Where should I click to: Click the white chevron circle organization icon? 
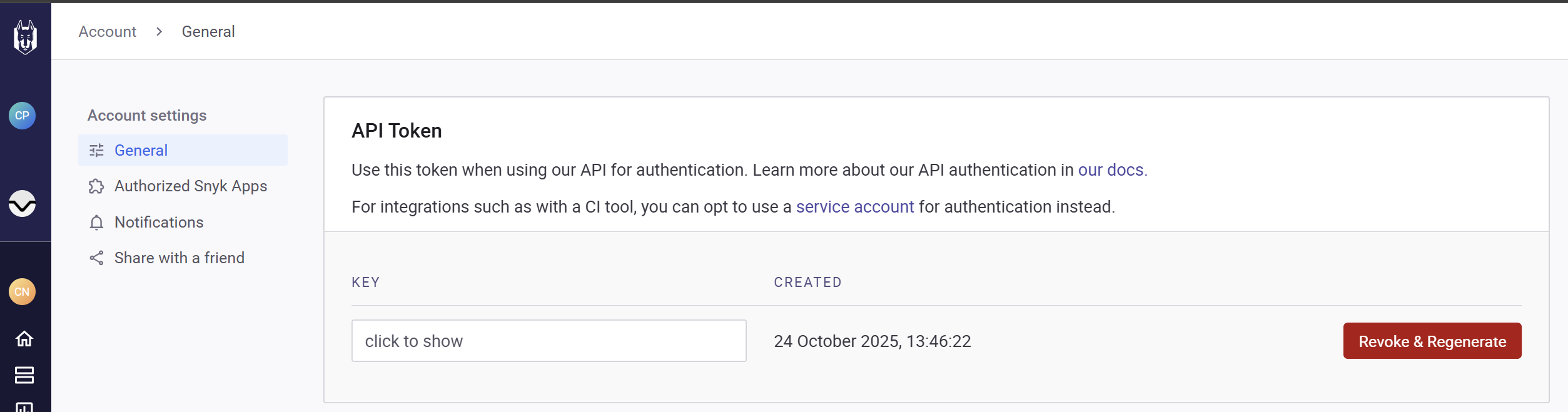coord(22,203)
